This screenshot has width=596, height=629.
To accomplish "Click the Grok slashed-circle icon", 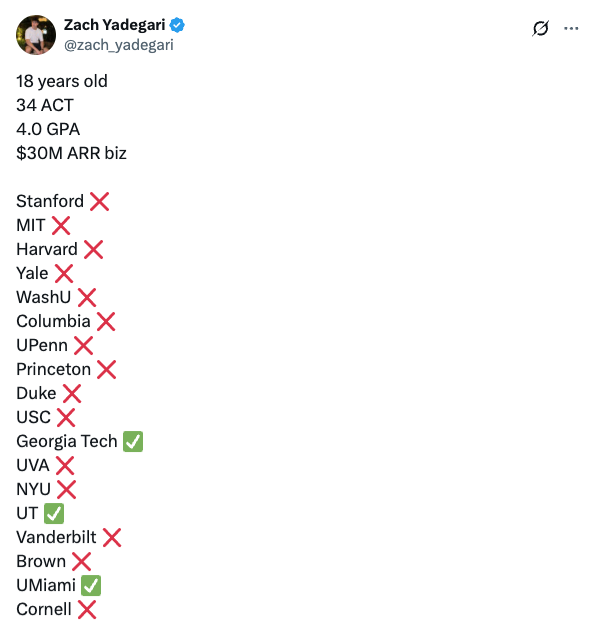I will tap(540, 28).
